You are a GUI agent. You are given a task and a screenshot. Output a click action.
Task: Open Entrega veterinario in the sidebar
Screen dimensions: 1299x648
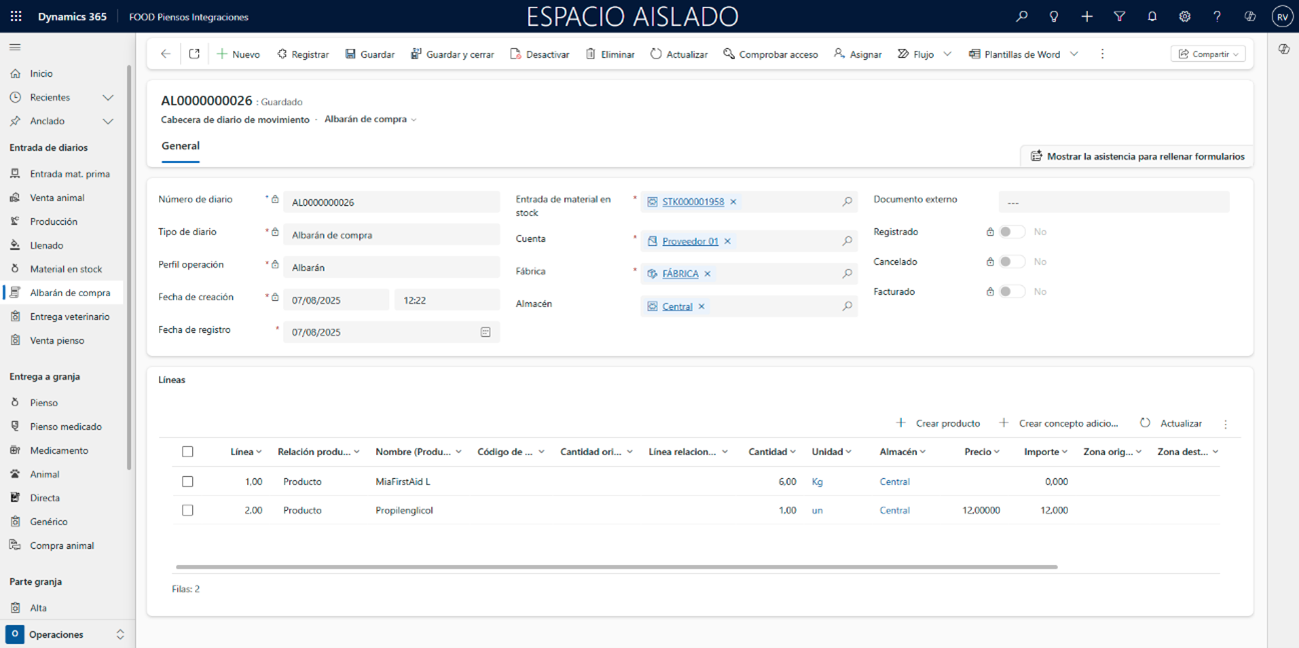click(69, 317)
